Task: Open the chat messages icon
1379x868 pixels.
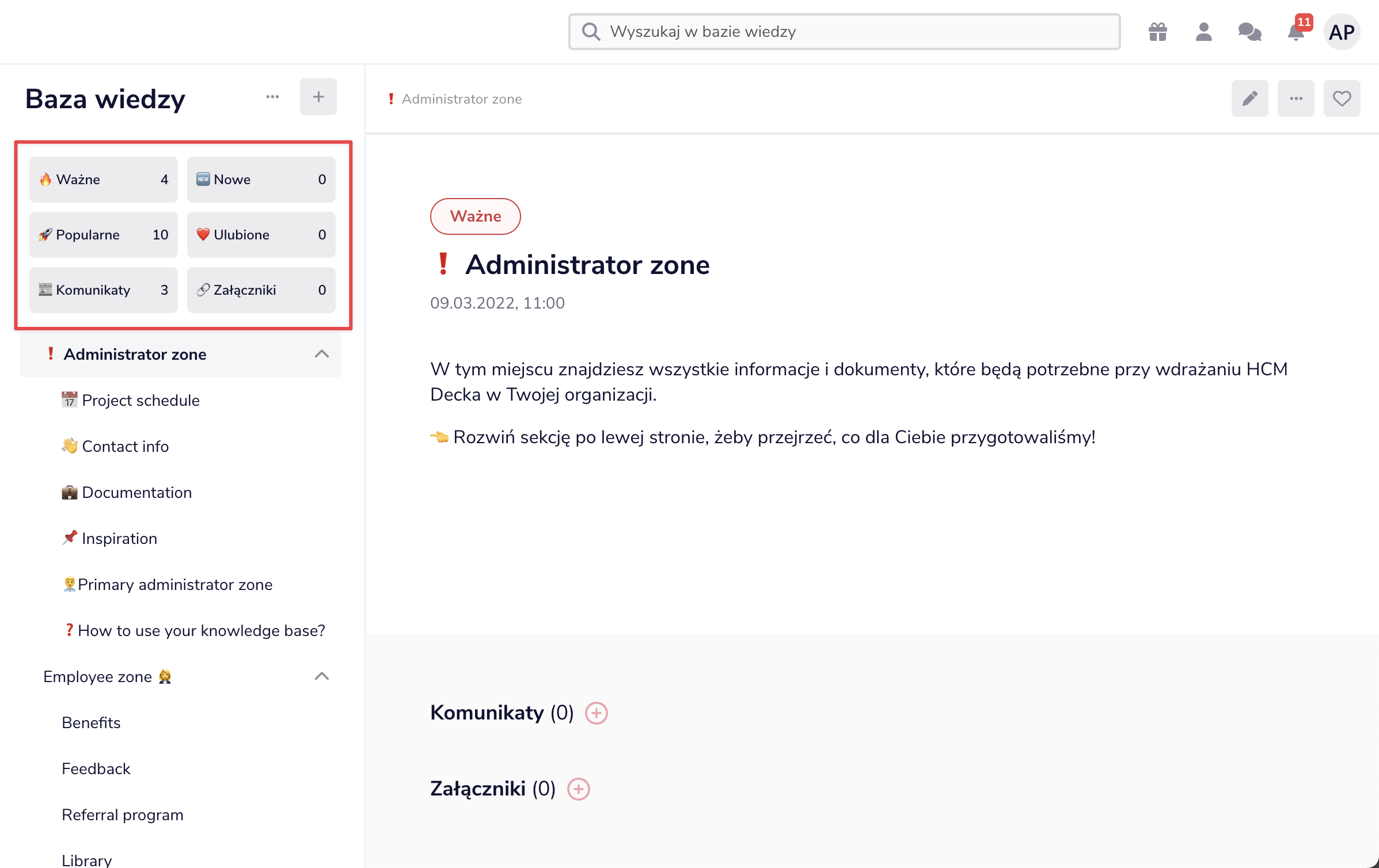Action: coord(1249,32)
